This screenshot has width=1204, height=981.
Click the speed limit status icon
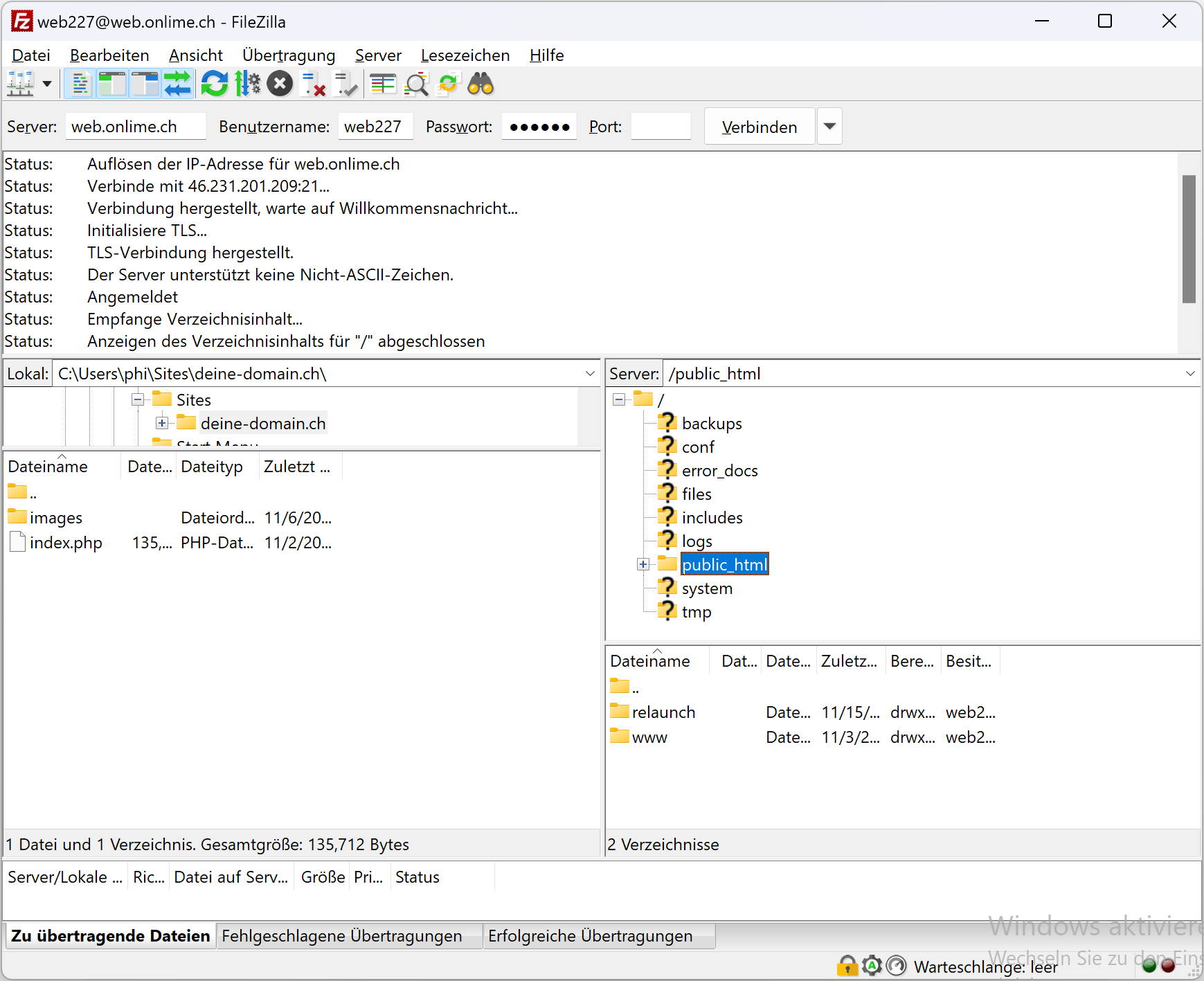click(896, 965)
